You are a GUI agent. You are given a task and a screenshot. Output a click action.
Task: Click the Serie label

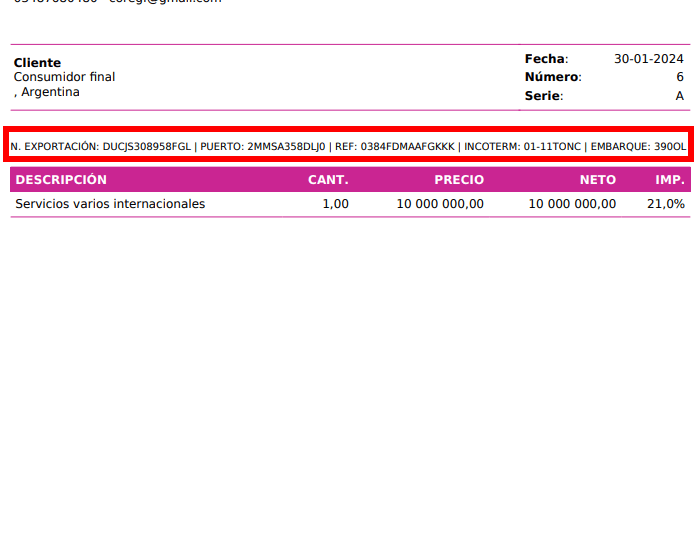tap(543, 96)
